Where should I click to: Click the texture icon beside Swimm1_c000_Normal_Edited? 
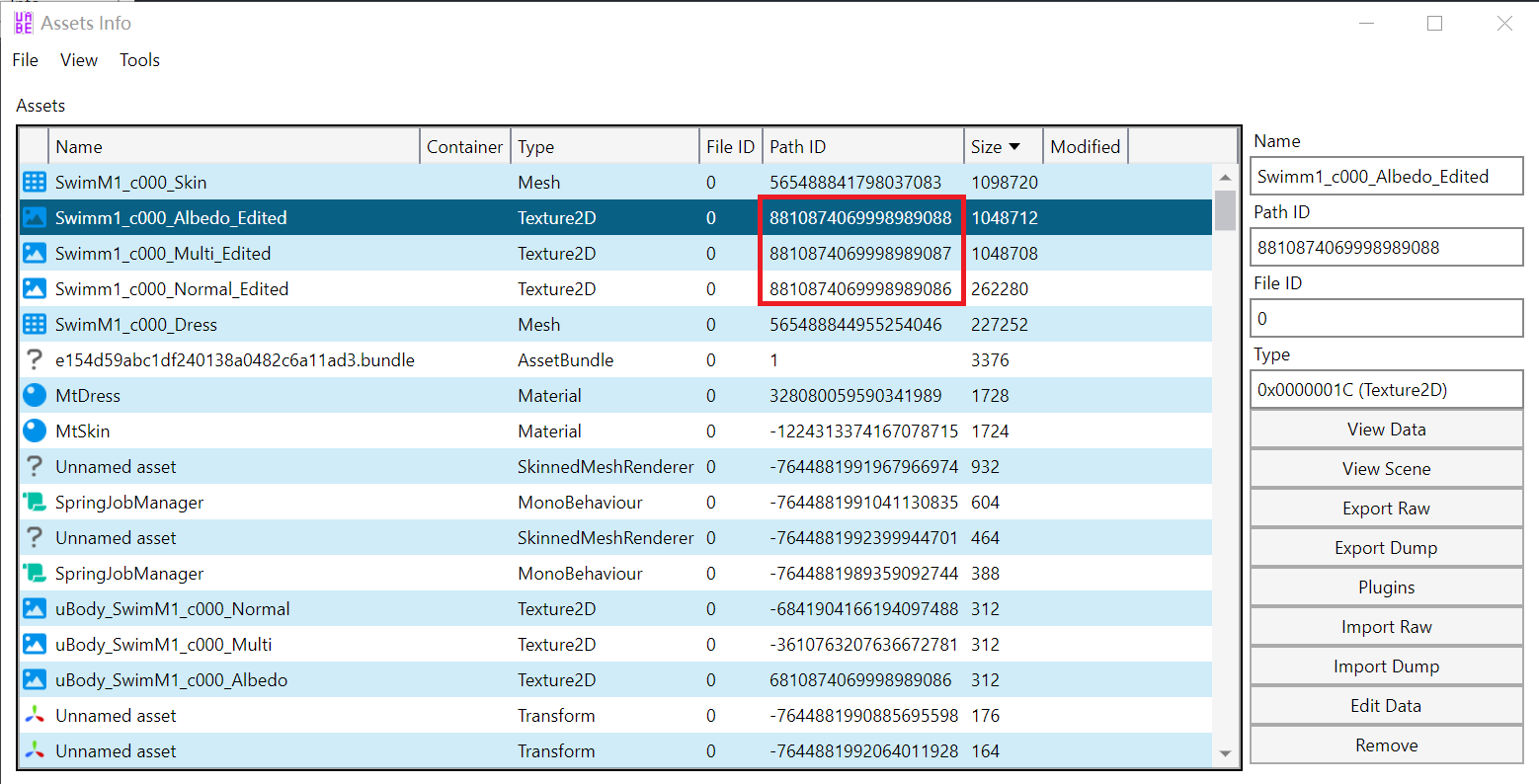[x=35, y=288]
